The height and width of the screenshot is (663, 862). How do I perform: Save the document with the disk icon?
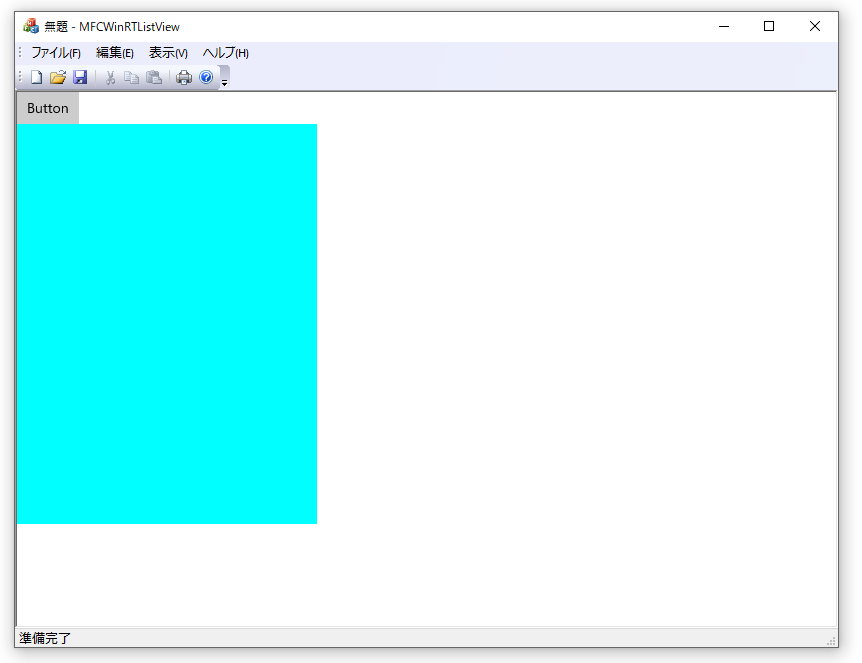tap(80, 77)
